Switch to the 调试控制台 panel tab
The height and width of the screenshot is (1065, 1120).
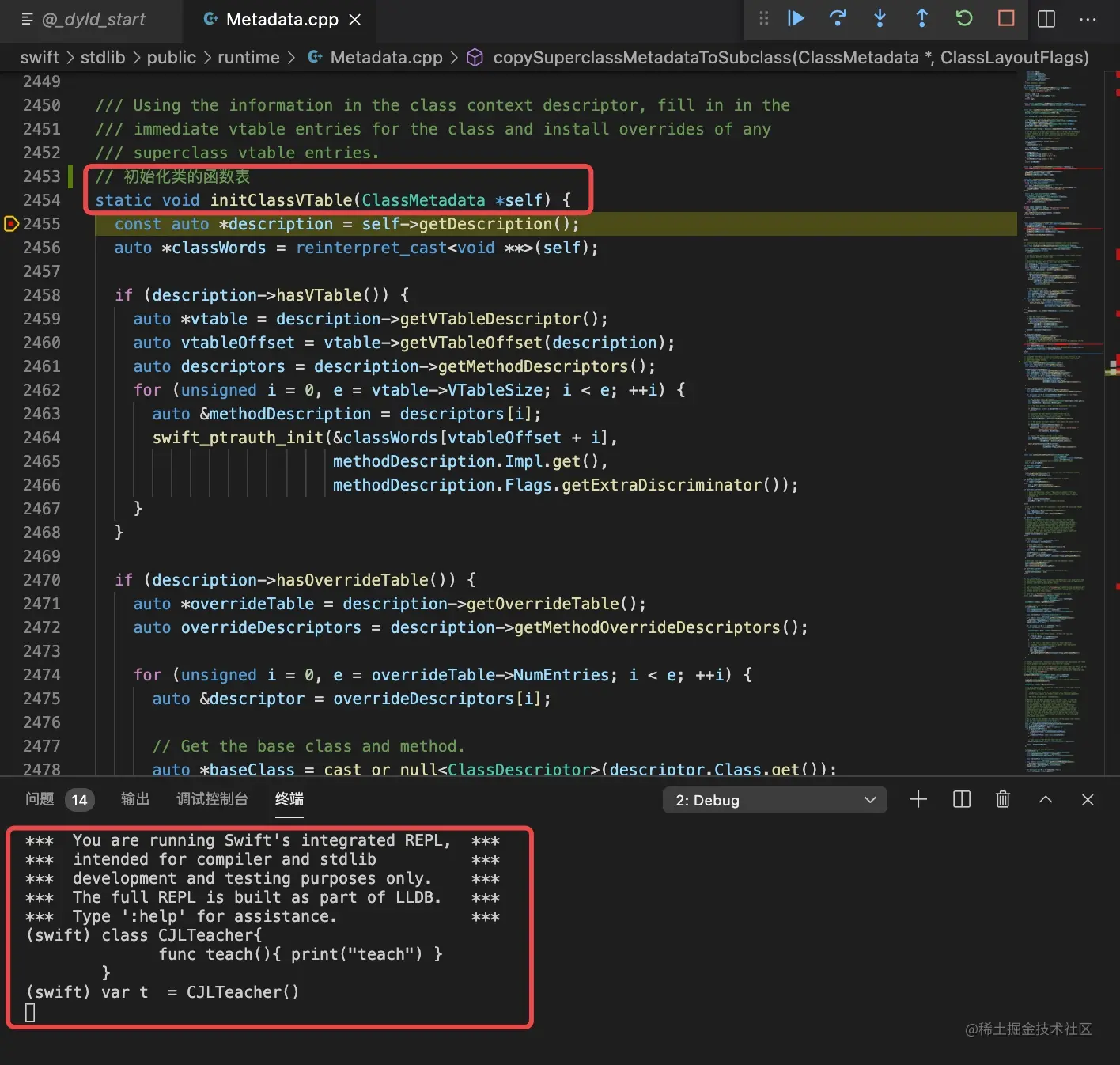pyautogui.click(x=212, y=799)
